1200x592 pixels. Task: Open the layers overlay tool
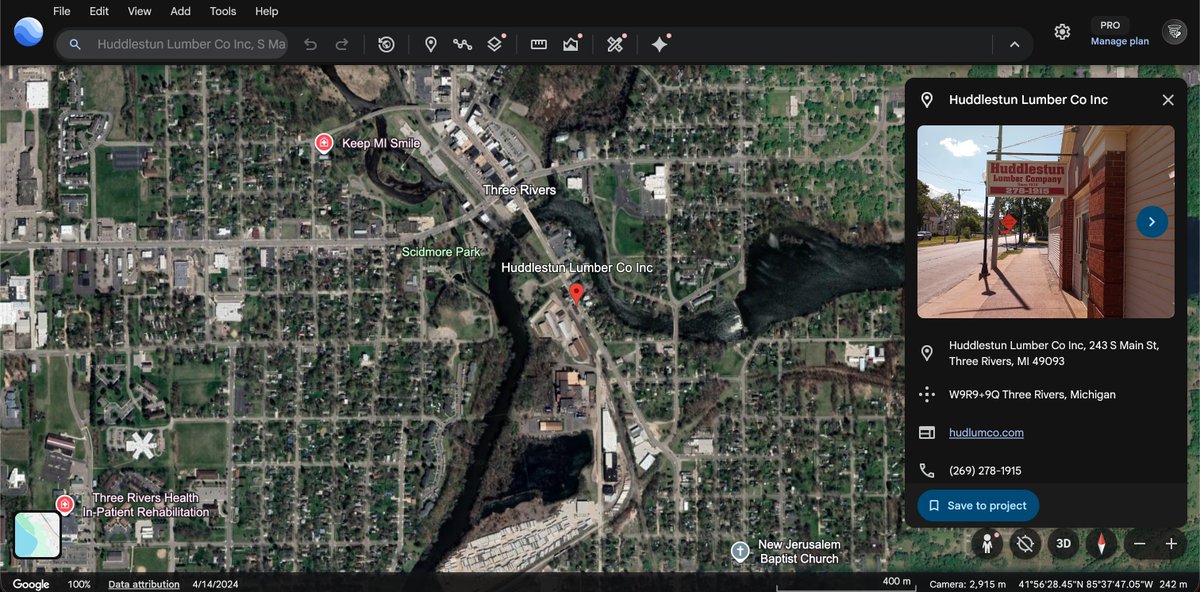pyautogui.click(x=495, y=44)
